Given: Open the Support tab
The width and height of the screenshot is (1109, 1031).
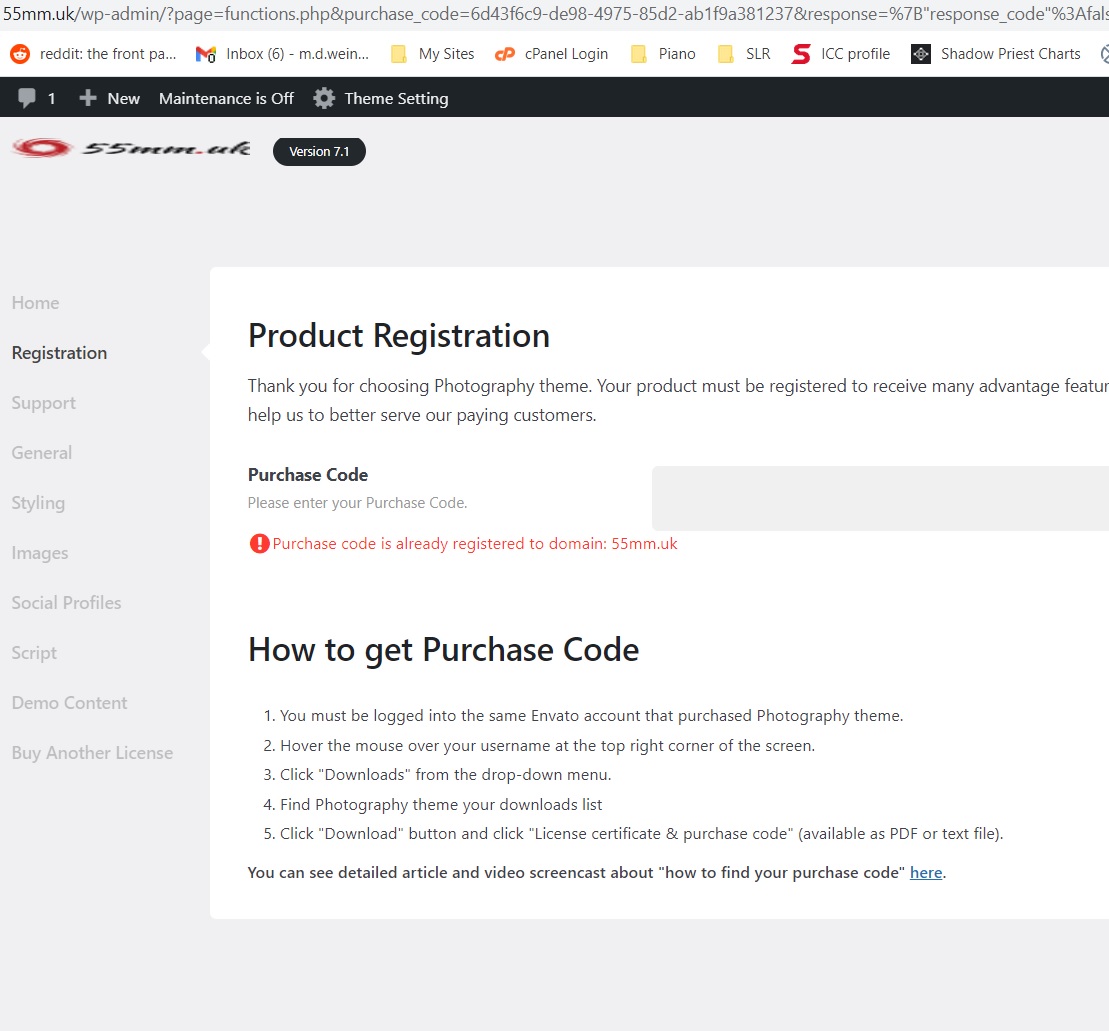Looking at the screenshot, I should tap(43, 403).
